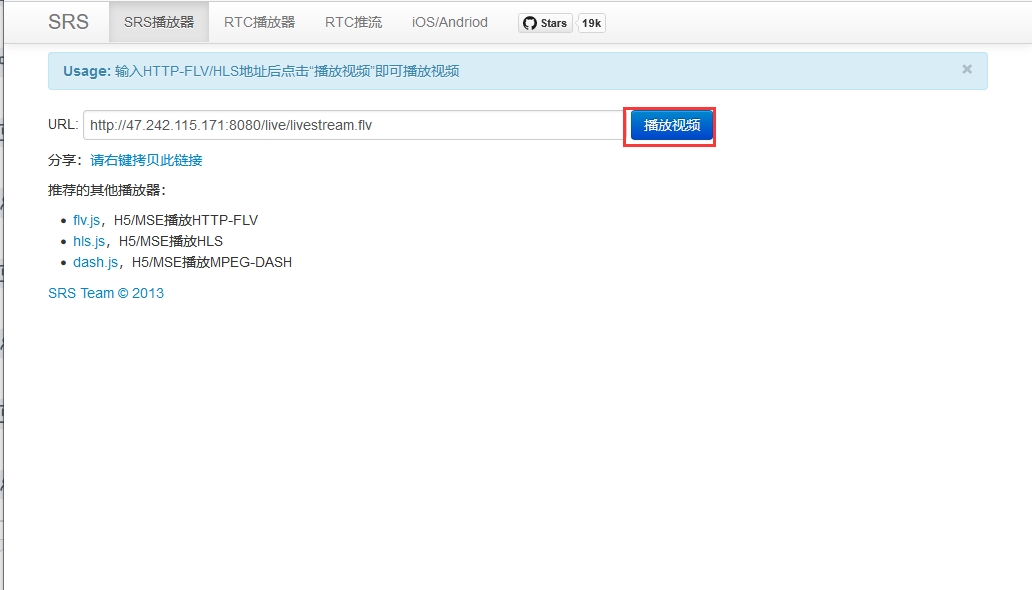This screenshot has height=590, width=1032.
Task: Open the 19k star count badge
Action: click(x=591, y=23)
